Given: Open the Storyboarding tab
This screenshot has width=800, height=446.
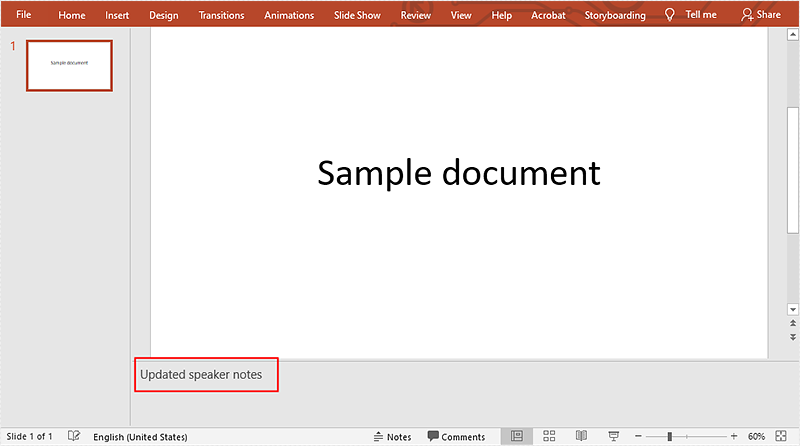Looking at the screenshot, I should [615, 15].
